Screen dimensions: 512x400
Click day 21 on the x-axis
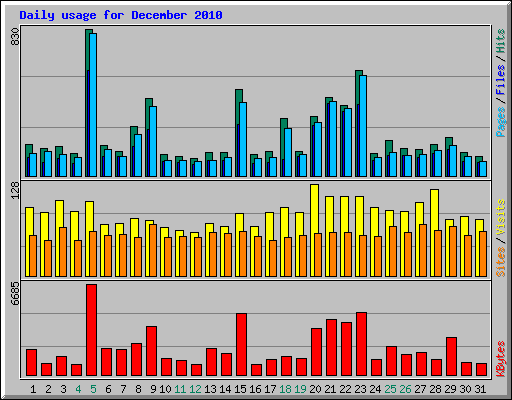[x=330, y=389]
